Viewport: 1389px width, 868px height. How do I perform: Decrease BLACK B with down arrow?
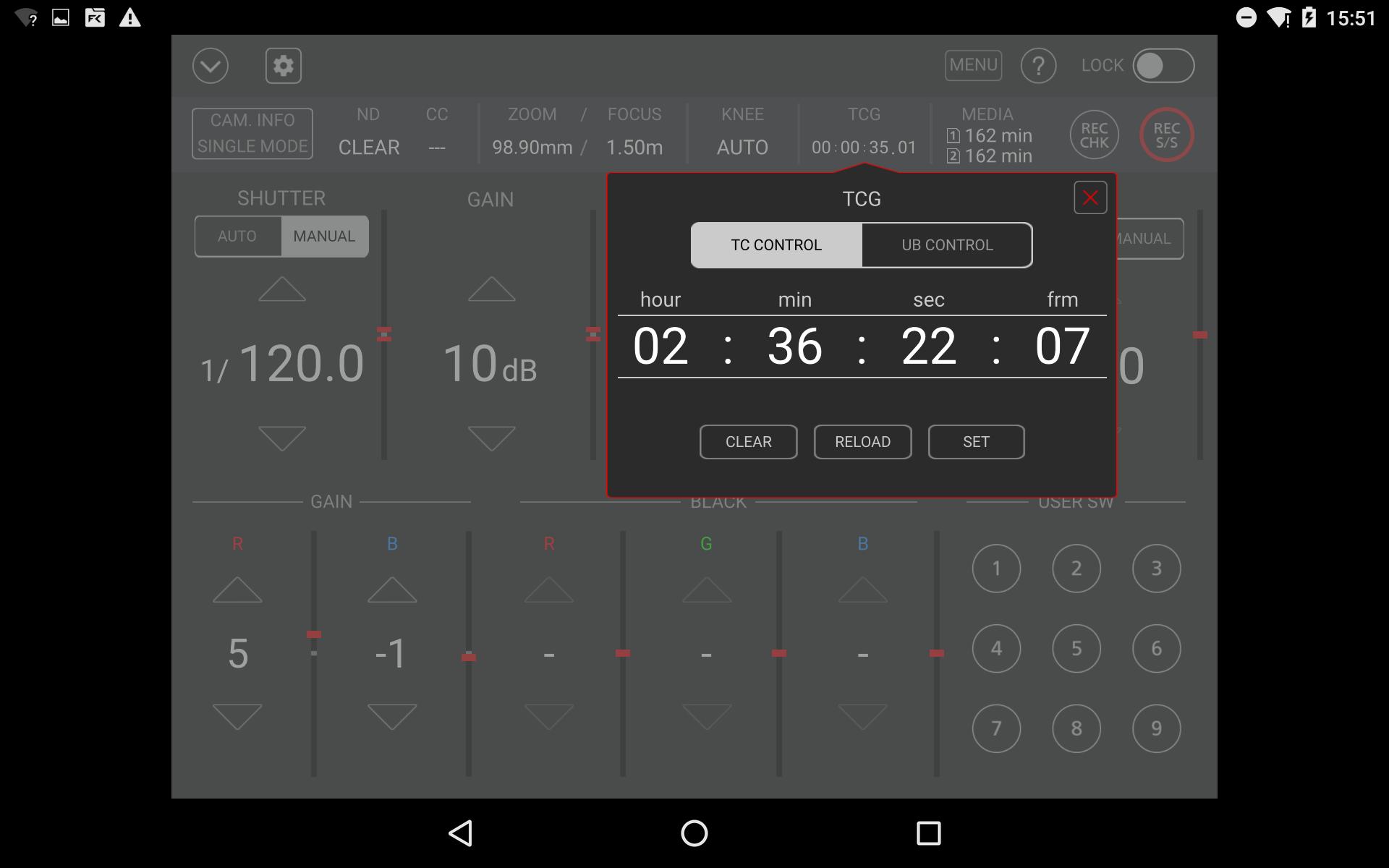tap(862, 717)
